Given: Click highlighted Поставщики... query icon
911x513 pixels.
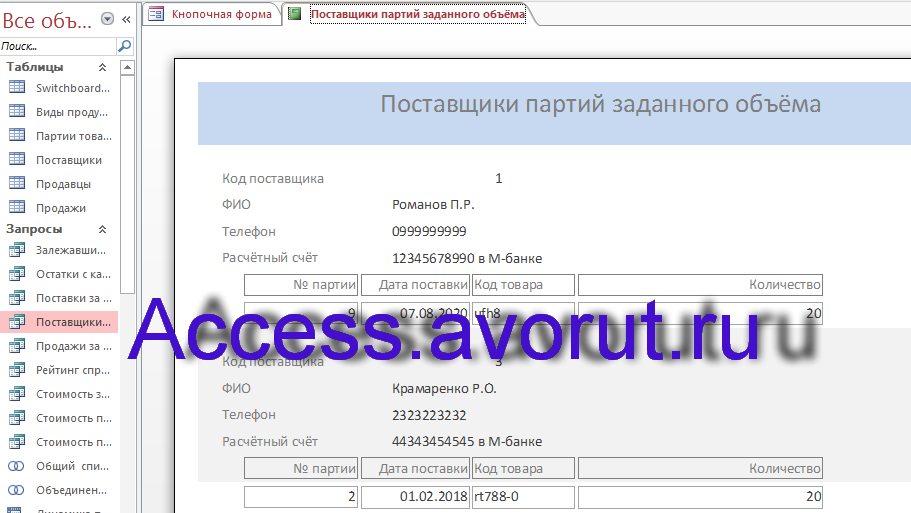Looking at the screenshot, I should [x=17, y=321].
